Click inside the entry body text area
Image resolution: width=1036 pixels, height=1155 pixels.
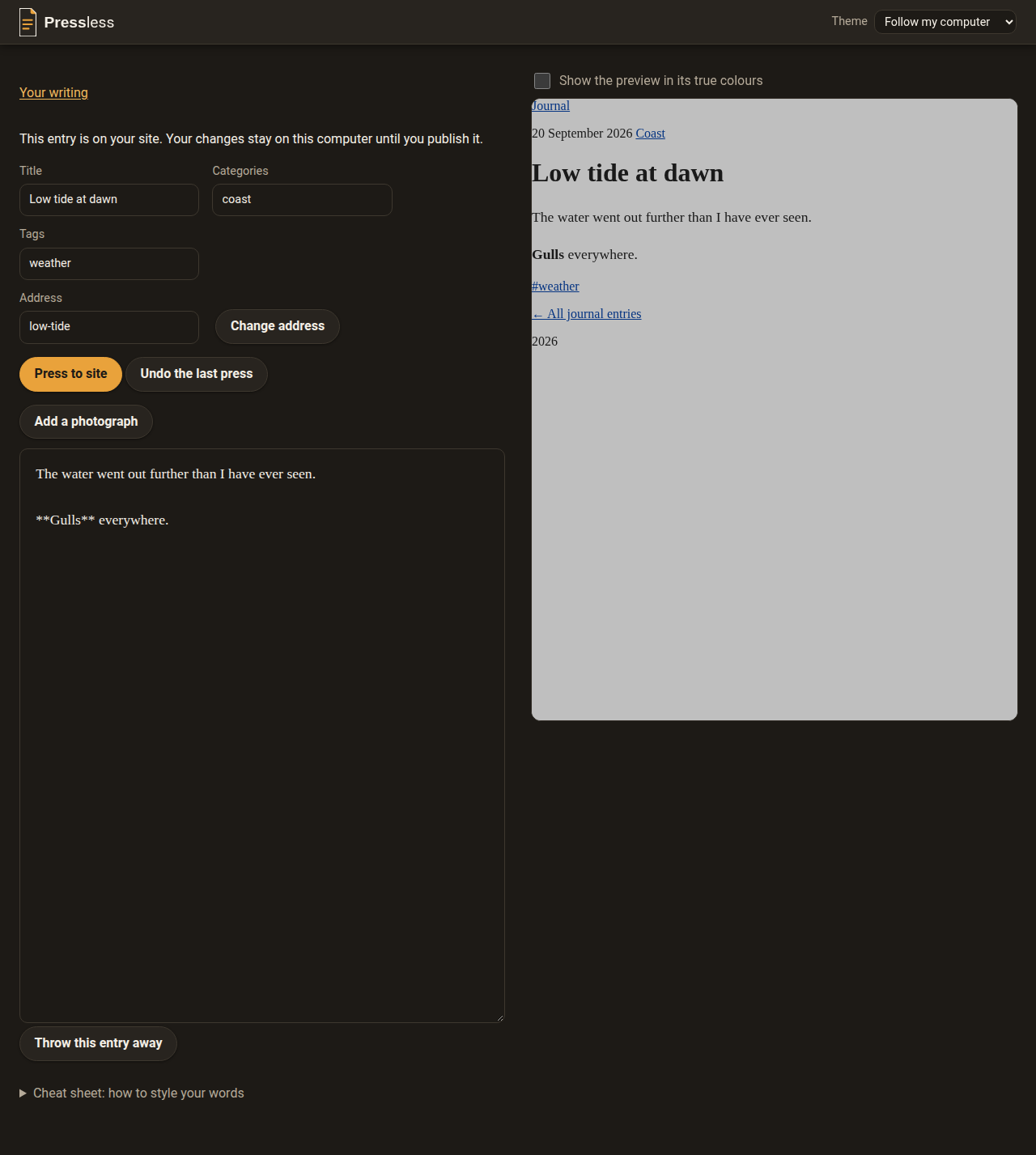262,736
